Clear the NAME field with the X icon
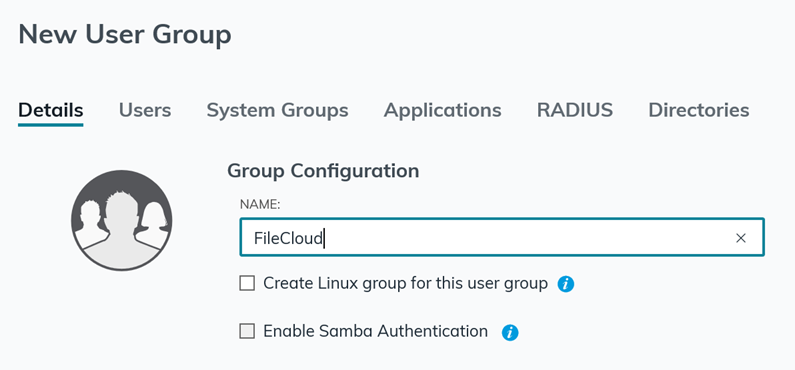The width and height of the screenshot is (795, 370). (741, 238)
